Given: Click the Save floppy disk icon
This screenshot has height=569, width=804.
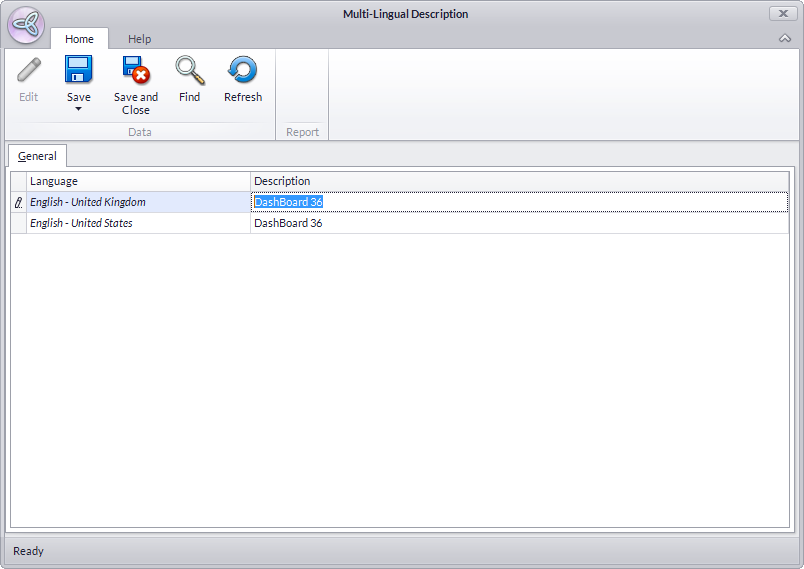Looking at the screenshot, I should (x=78, y=70).
